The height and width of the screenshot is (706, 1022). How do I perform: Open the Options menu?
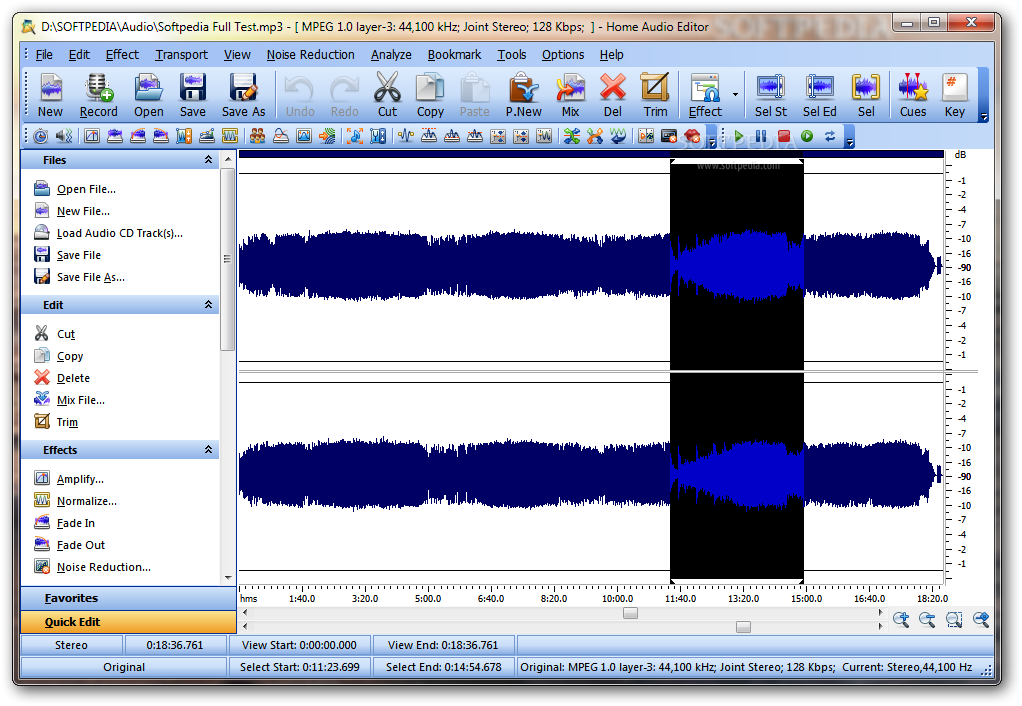coord(562,55)
